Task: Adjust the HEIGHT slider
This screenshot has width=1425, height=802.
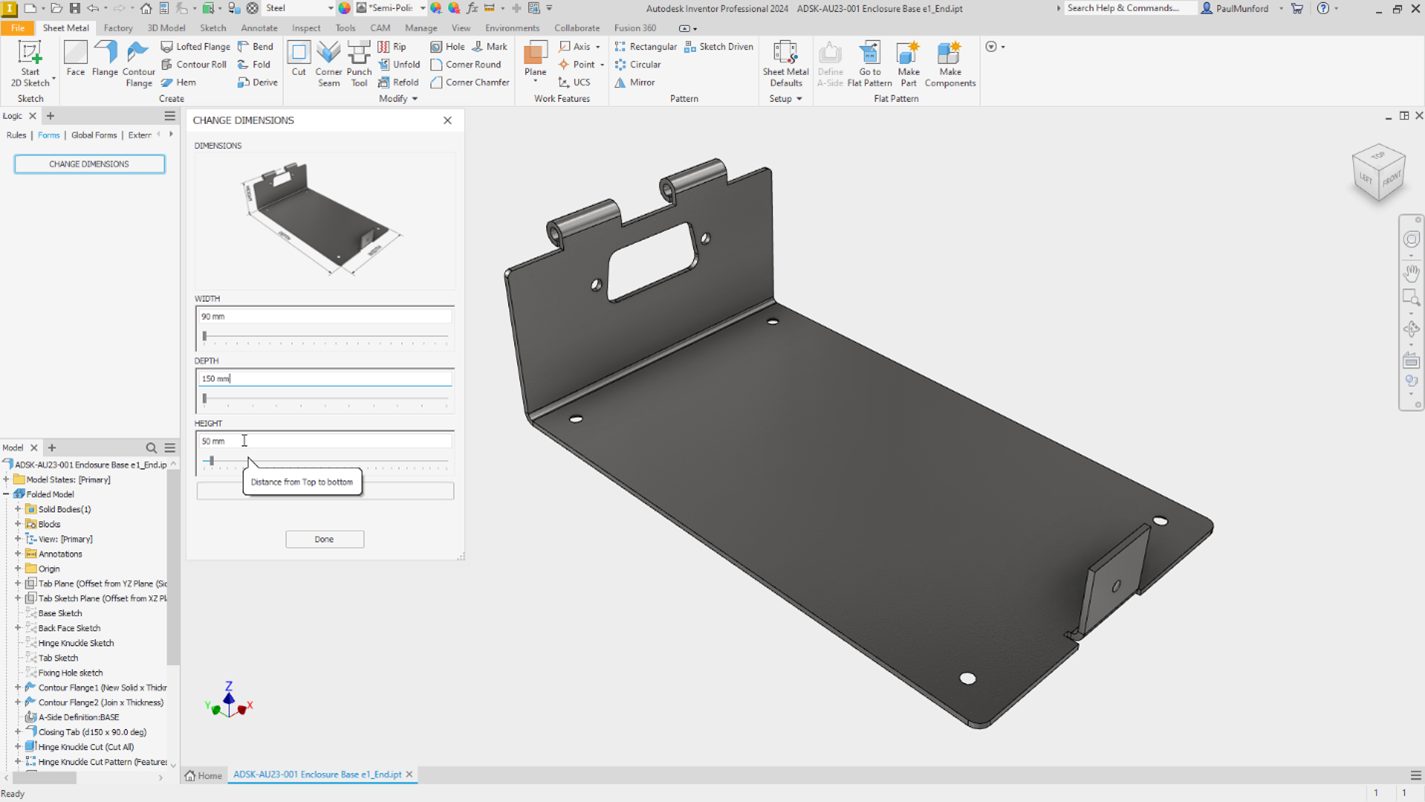Action: click(210, 461)
